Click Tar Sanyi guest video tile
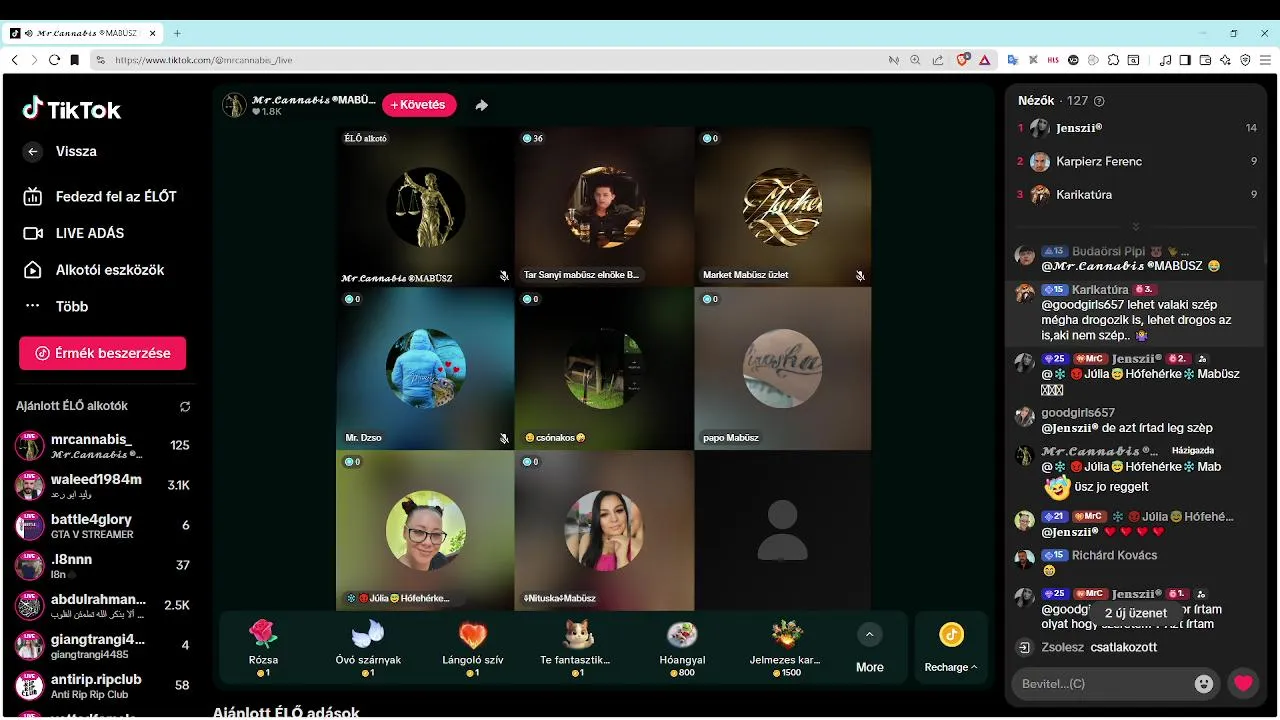The image size is (1280, 720). click(604, 207)
